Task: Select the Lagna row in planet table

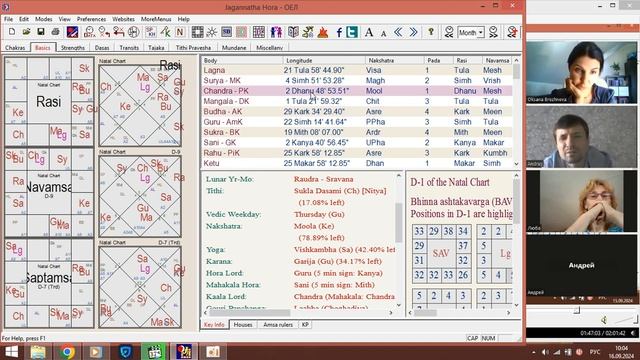Action: click(357, 70)
